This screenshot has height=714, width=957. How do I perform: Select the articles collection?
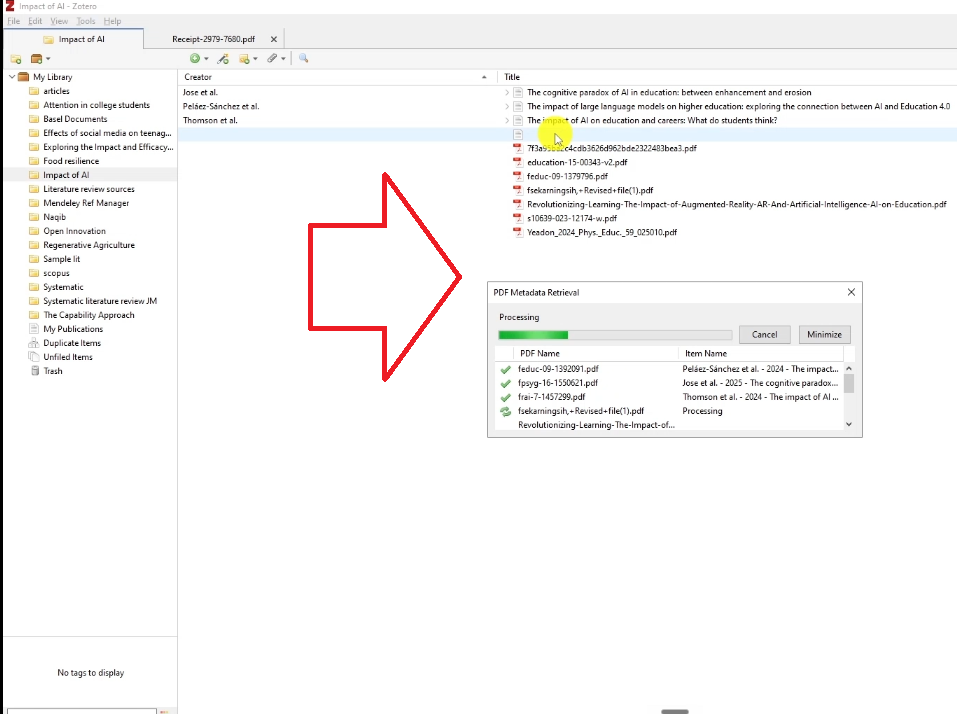(x=56, y=91)
